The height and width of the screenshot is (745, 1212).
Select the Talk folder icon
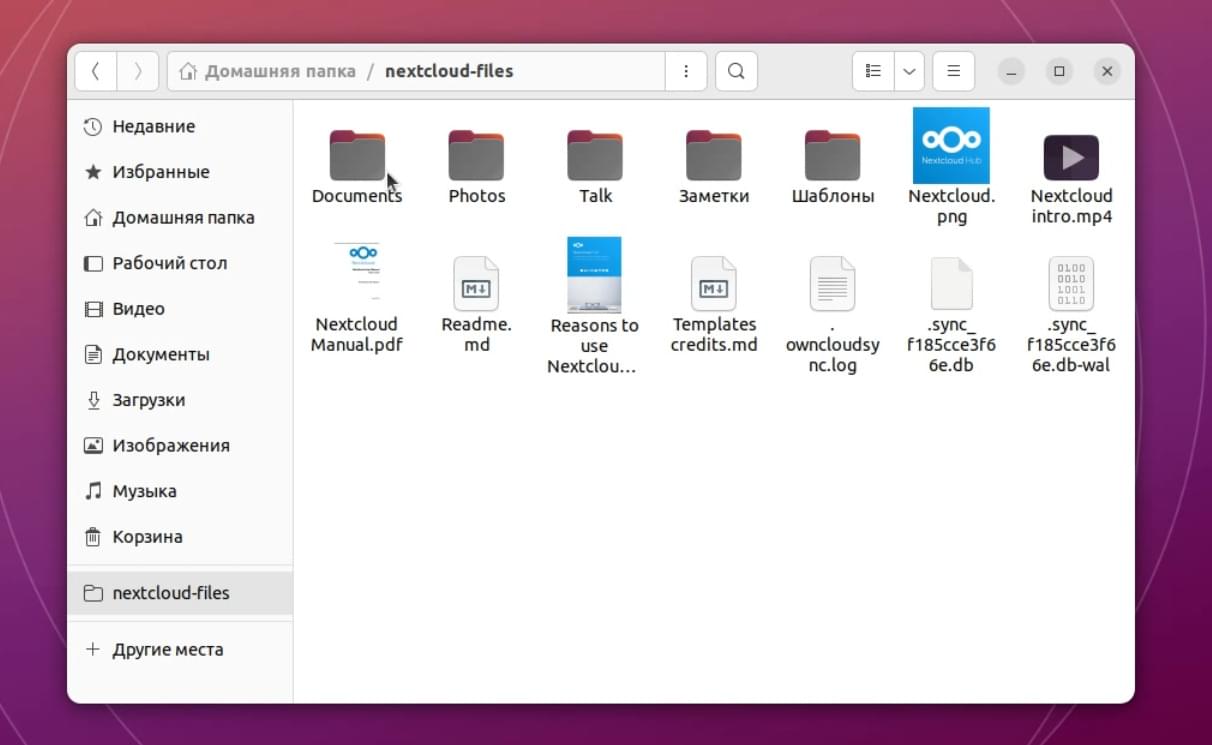pos(595,156)
